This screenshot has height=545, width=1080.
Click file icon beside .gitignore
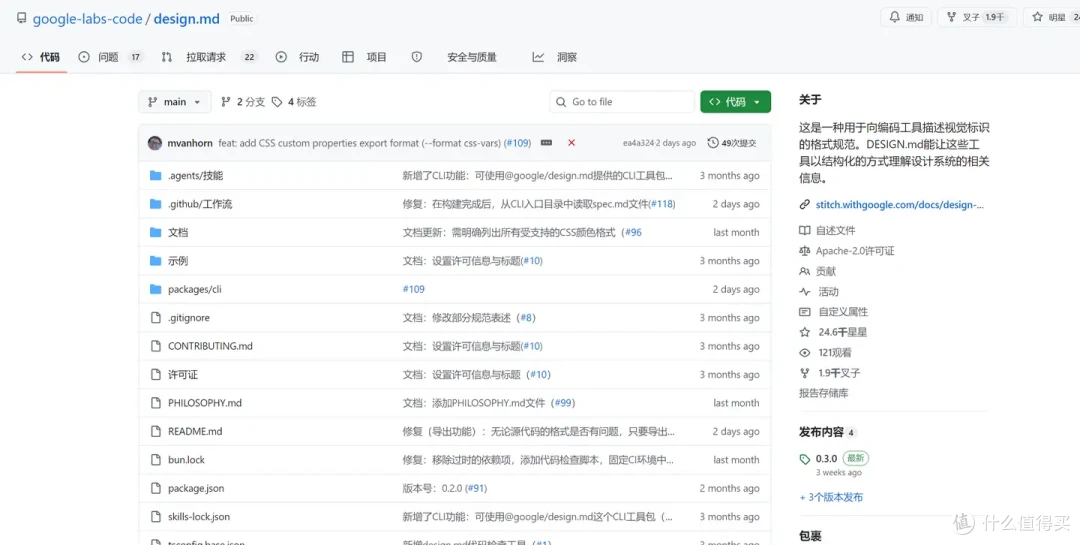[156, 318]
